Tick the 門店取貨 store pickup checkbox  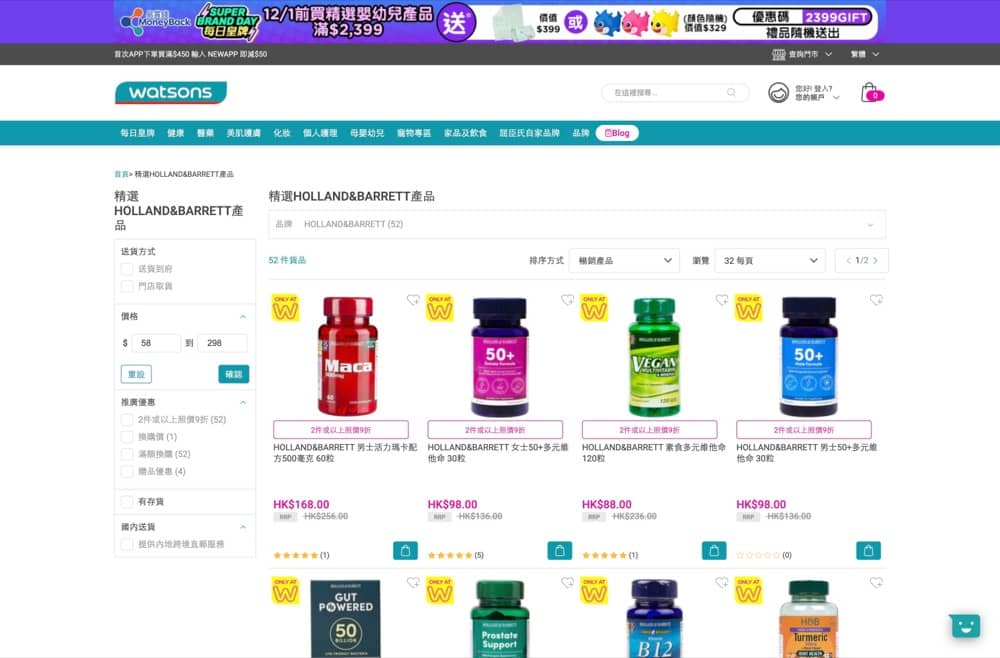[128, 286]
